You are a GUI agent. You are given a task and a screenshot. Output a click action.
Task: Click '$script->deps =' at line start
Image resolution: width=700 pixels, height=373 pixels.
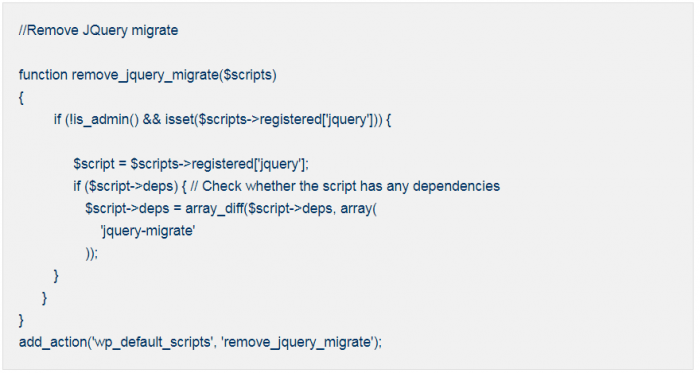[133, 208]
